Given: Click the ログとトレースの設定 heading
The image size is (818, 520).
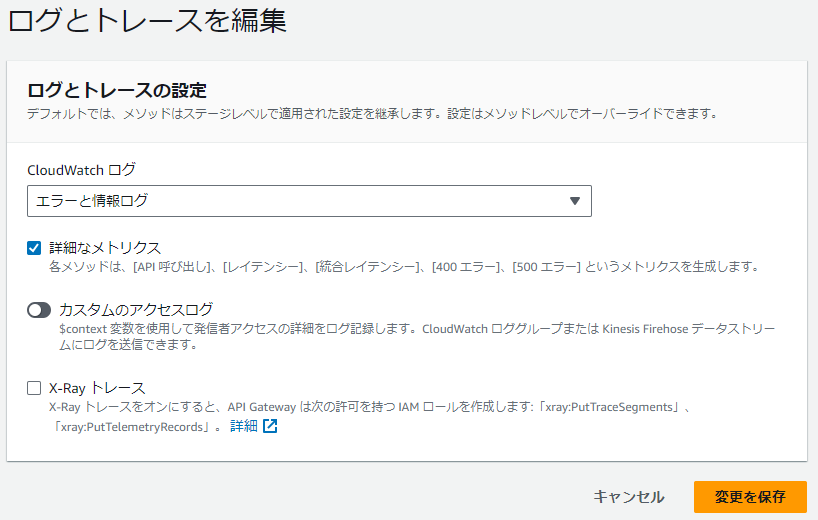Looking at the screenshot, I should coord(117,90).
